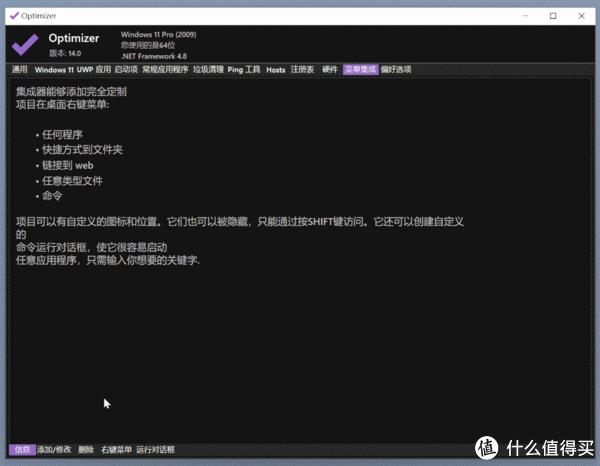Open the 硬件 tab

(x=329, y=70)
